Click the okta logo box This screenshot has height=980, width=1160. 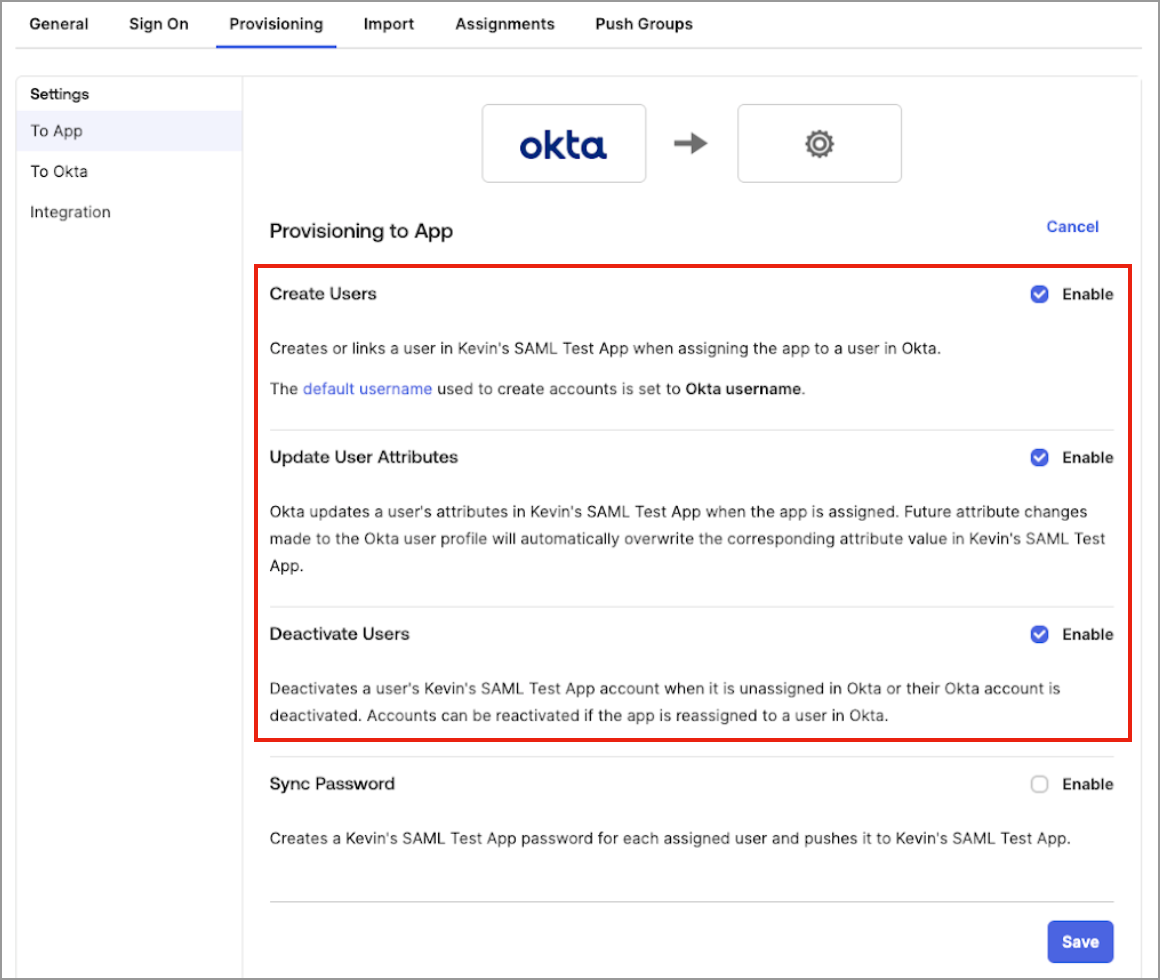tap(564, 143)
